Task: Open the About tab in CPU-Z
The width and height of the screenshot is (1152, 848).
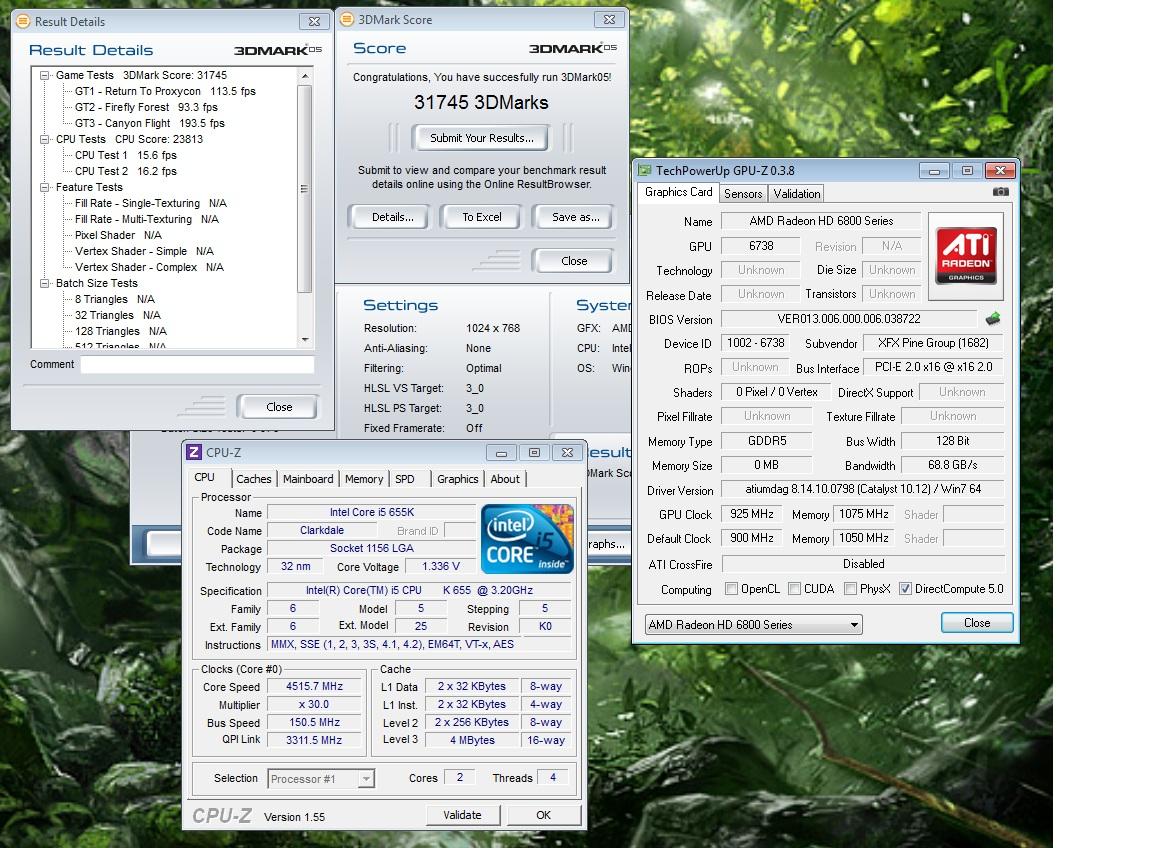Action: (x=505, y=479)
